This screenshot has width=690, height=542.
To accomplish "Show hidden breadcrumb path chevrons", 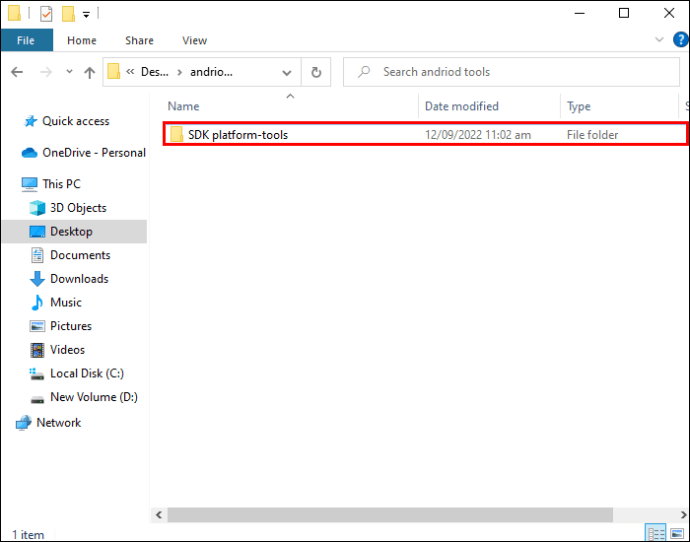I will [x=130, y=72].
